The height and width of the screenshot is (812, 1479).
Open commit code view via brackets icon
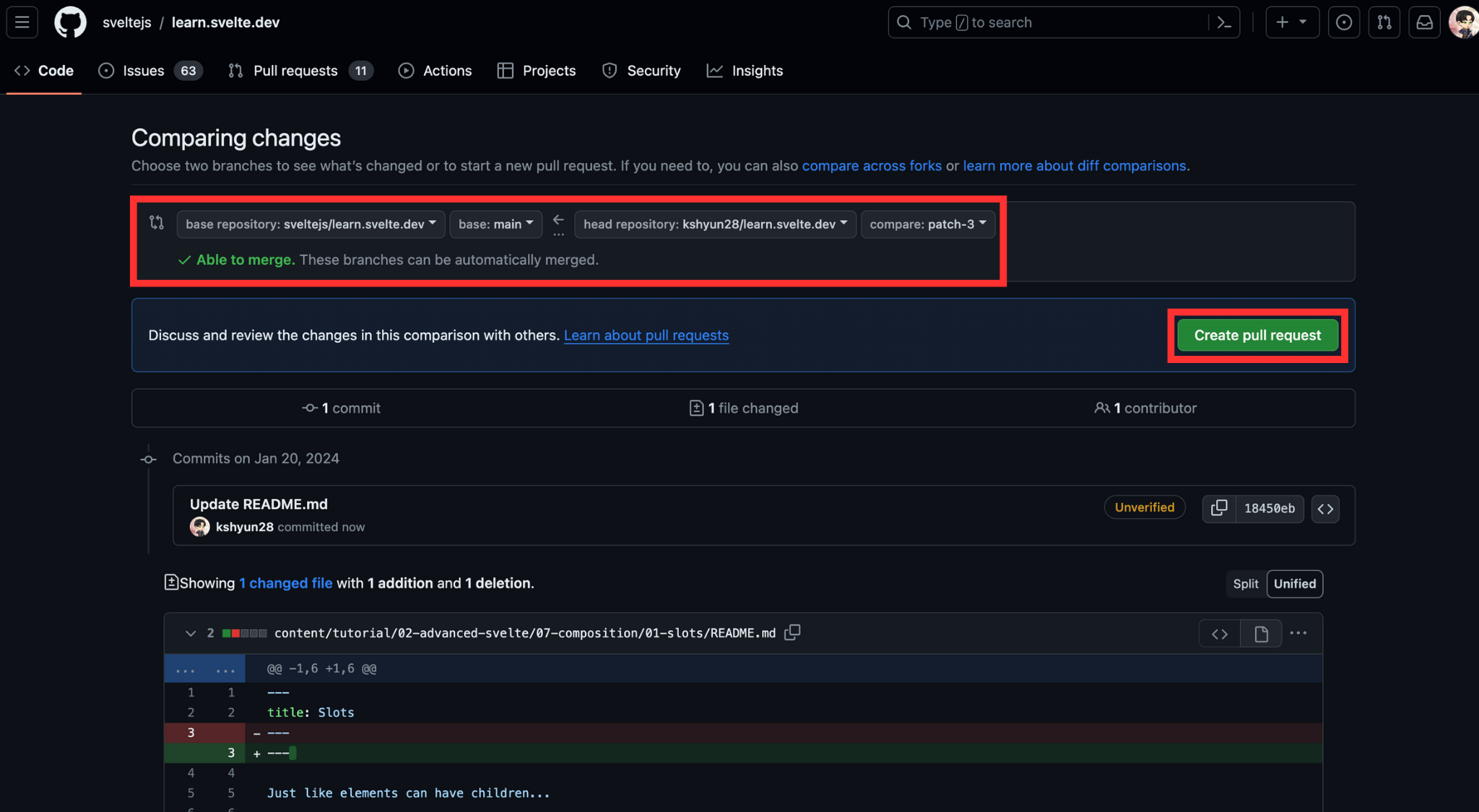click(x=1326, y=509)
